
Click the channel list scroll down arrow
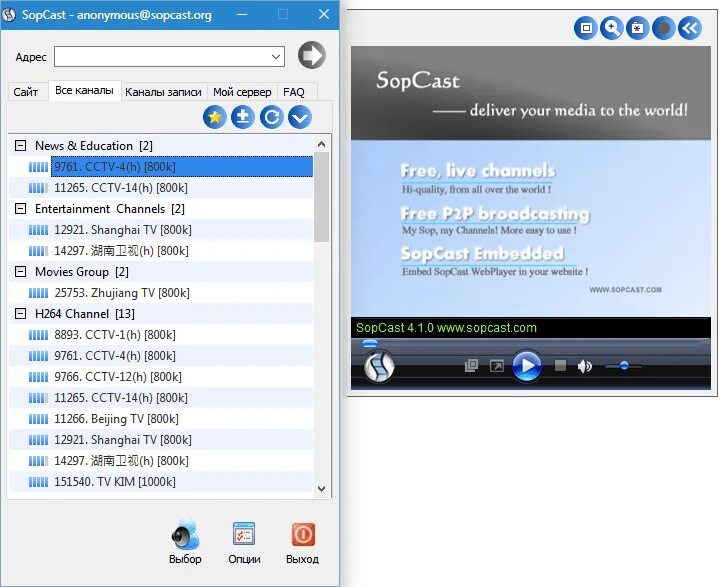tap(321, 489)
